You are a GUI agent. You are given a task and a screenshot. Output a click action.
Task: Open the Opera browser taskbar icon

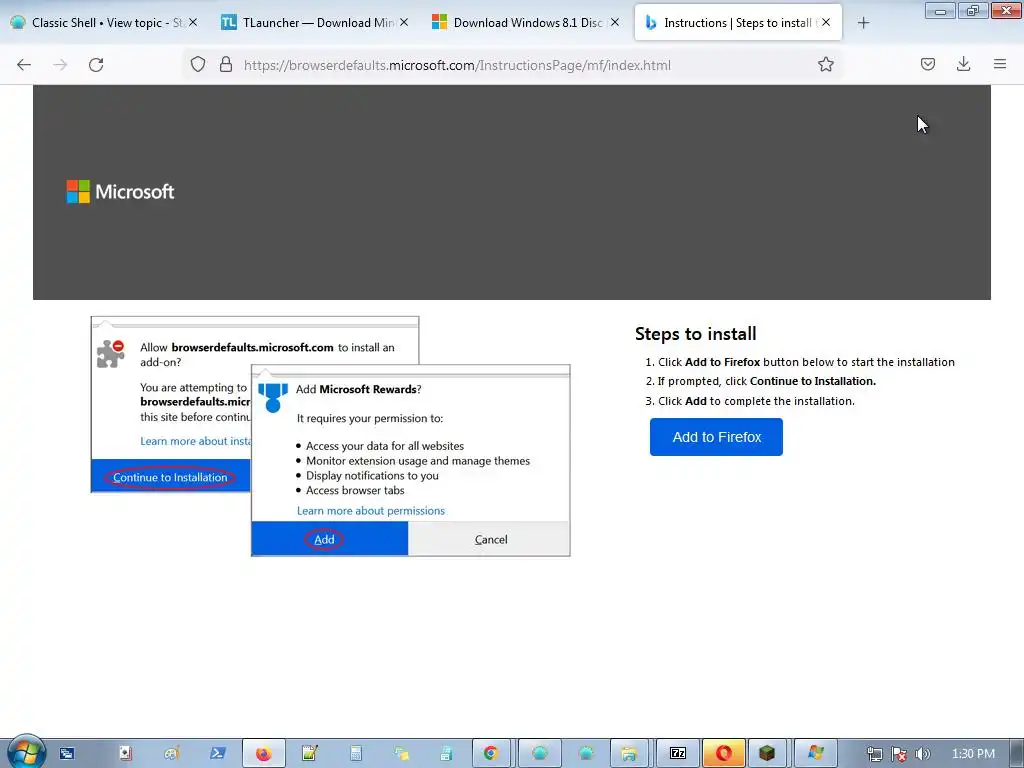pos(723,754)
